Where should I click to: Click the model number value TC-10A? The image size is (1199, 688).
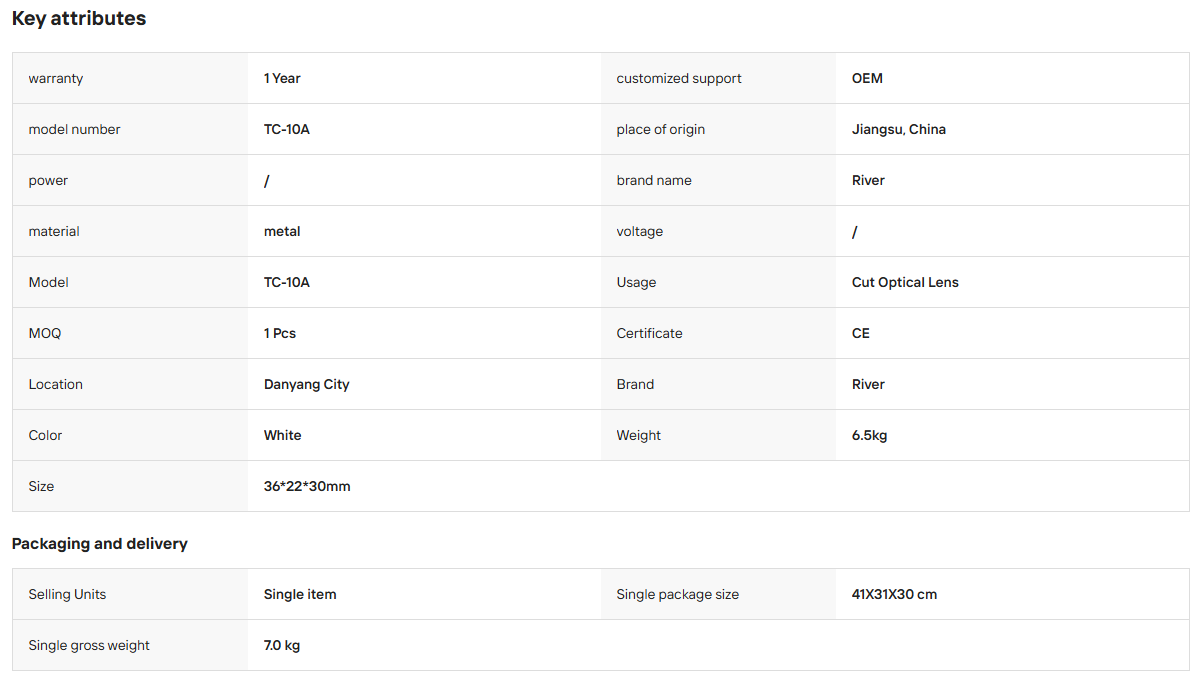287,129
